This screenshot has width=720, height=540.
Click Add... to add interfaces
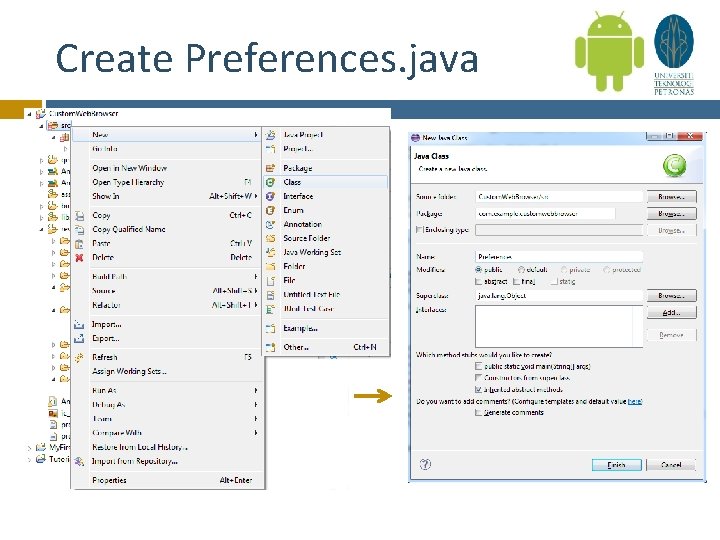(671, 312)
